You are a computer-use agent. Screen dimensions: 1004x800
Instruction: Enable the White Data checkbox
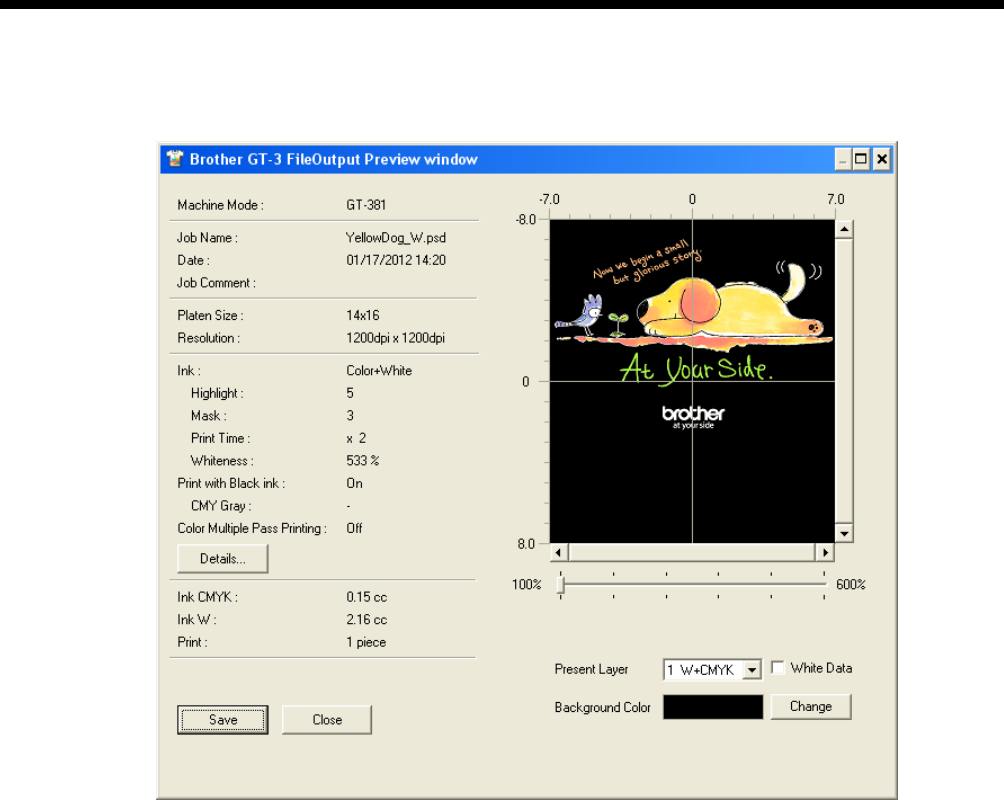click(778, 668)
